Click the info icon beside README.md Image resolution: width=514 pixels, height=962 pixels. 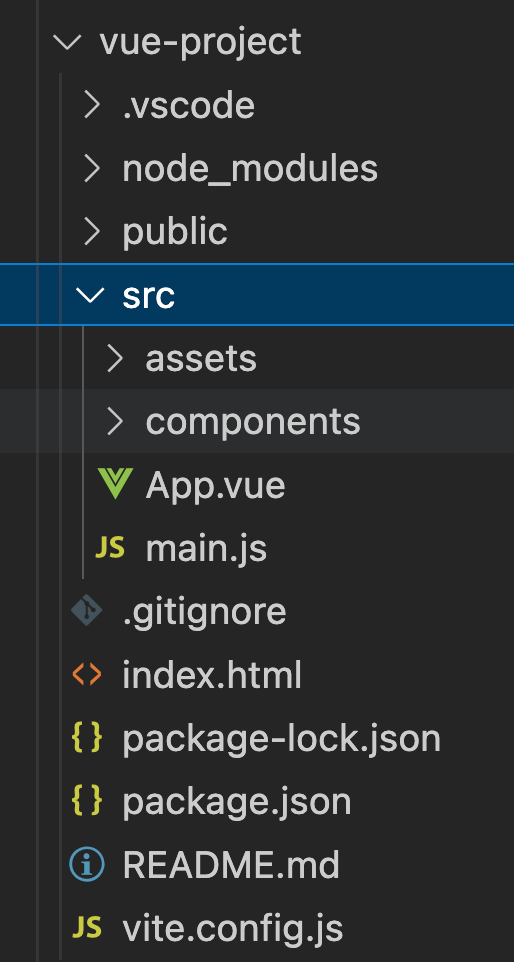tap(87, 865)
